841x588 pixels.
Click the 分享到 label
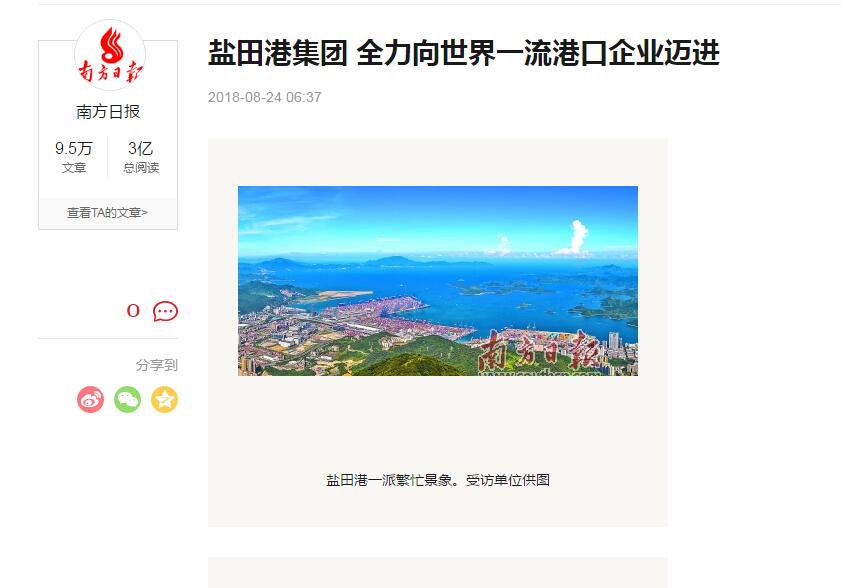tap(157, 365)
